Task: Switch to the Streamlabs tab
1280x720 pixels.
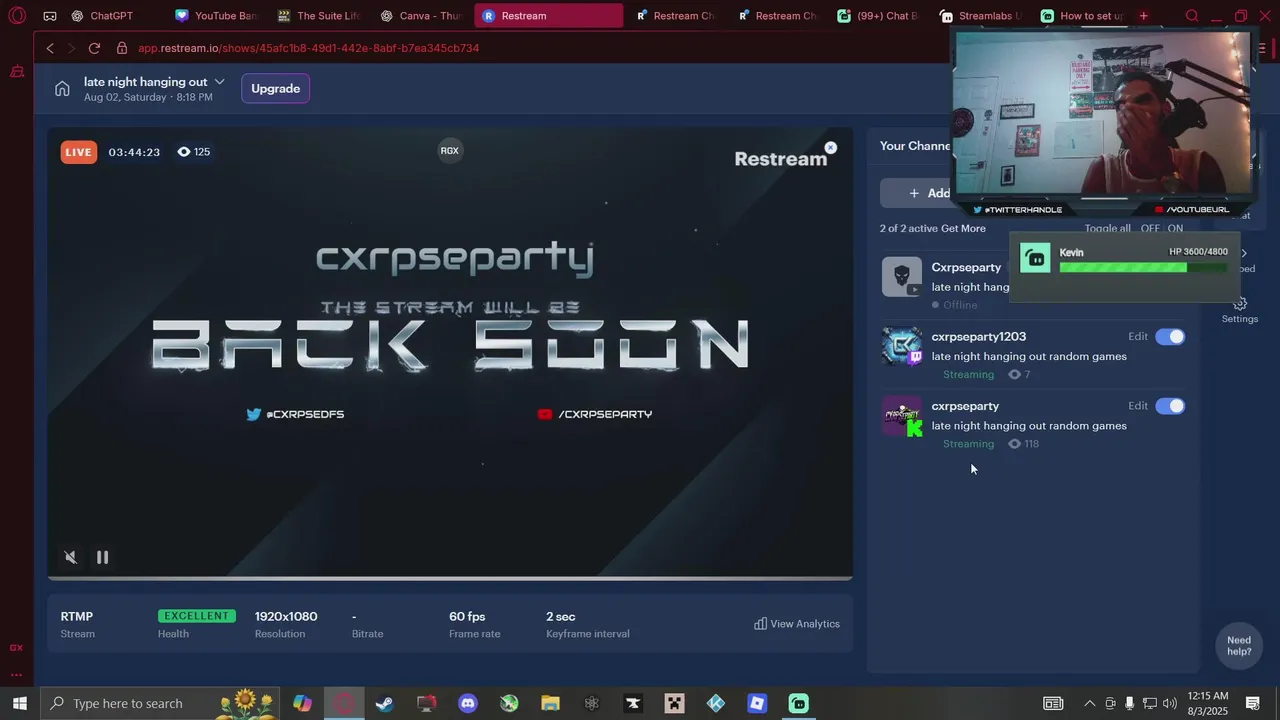Action: pos(981,16)
